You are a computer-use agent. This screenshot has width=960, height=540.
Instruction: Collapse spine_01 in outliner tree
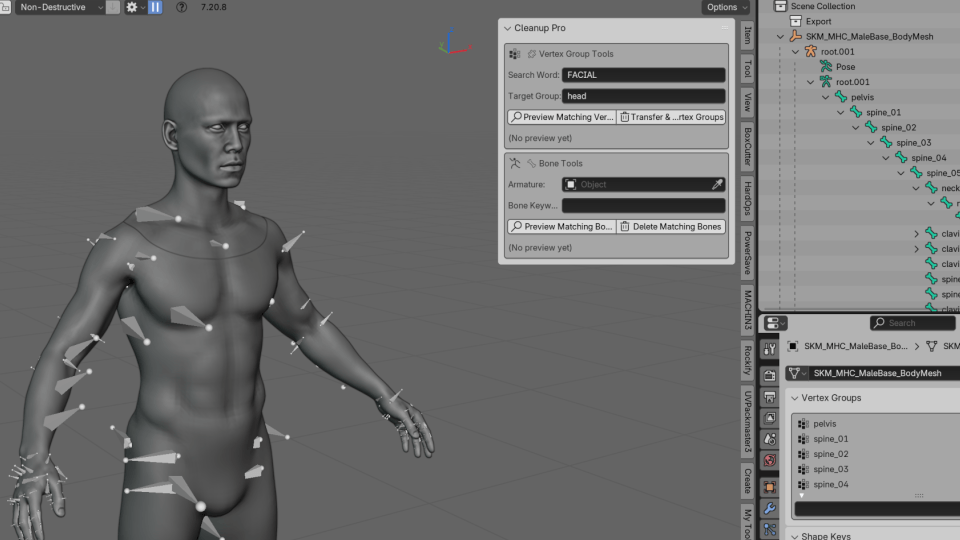point(841,113)
